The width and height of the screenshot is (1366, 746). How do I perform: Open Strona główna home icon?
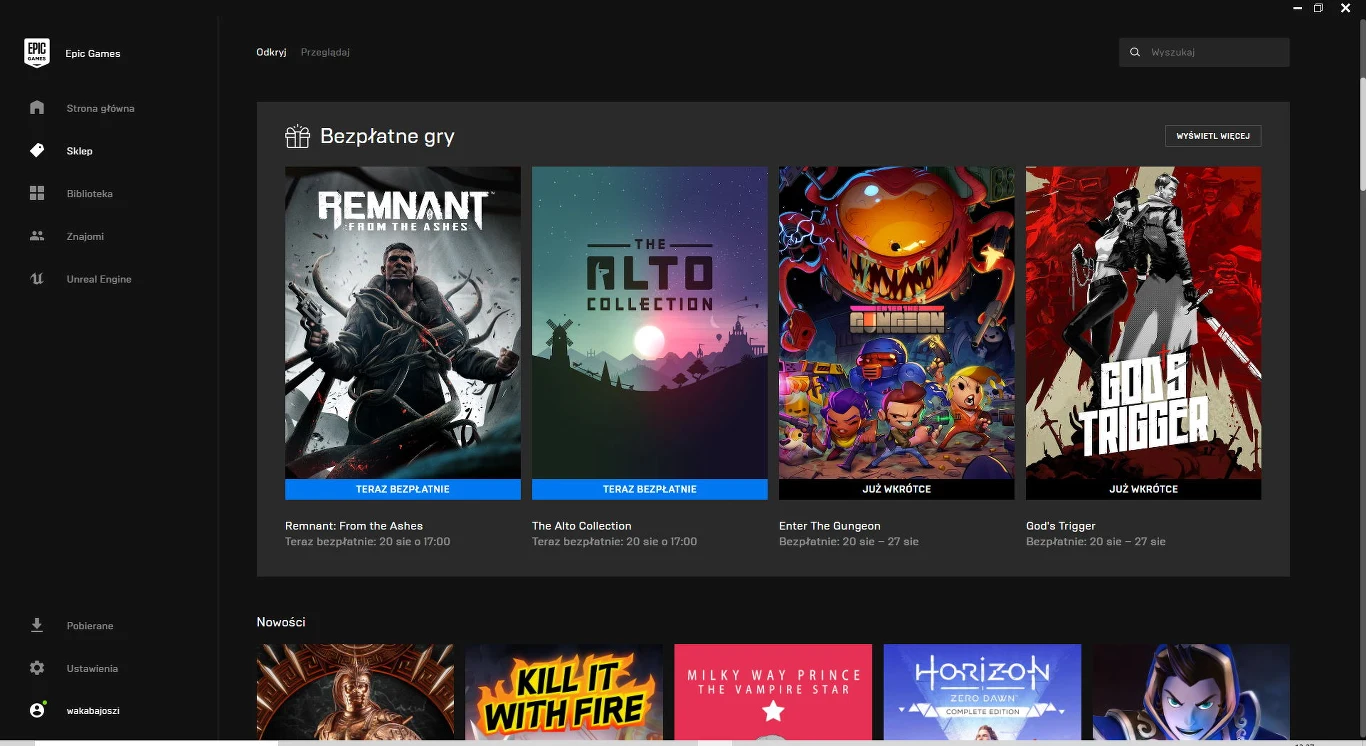point(37,108)
